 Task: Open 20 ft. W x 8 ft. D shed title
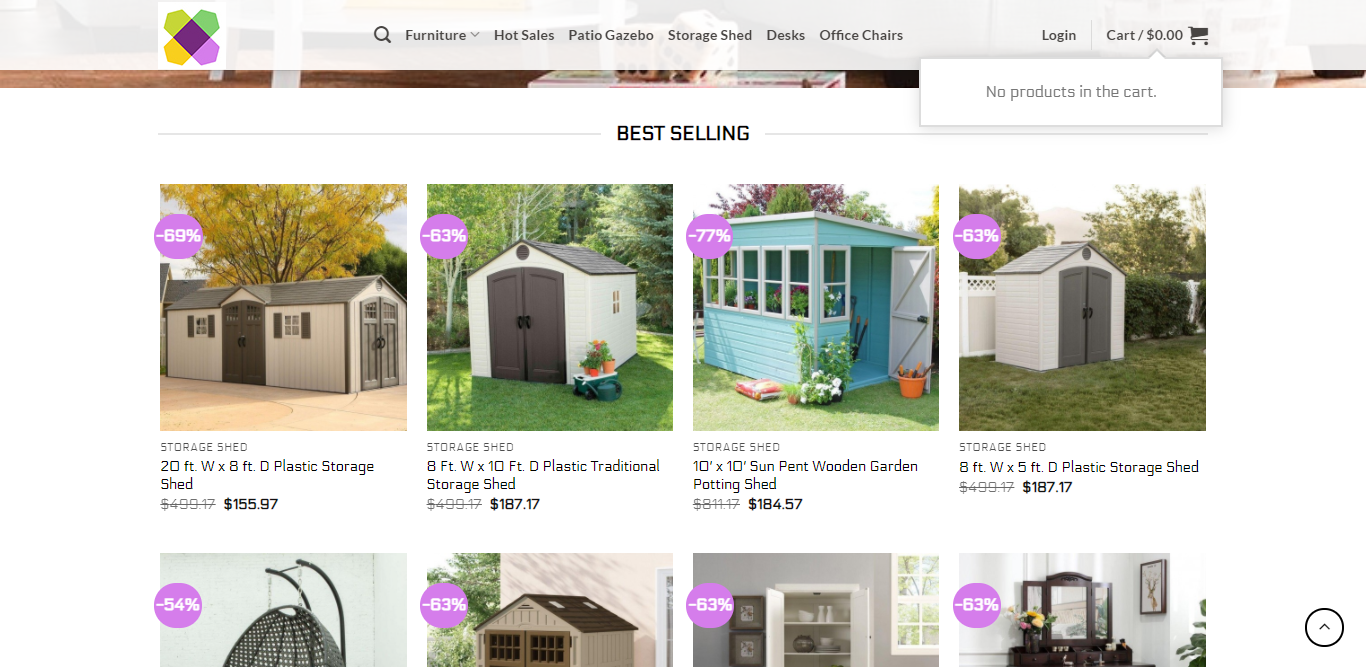(267, 475)
